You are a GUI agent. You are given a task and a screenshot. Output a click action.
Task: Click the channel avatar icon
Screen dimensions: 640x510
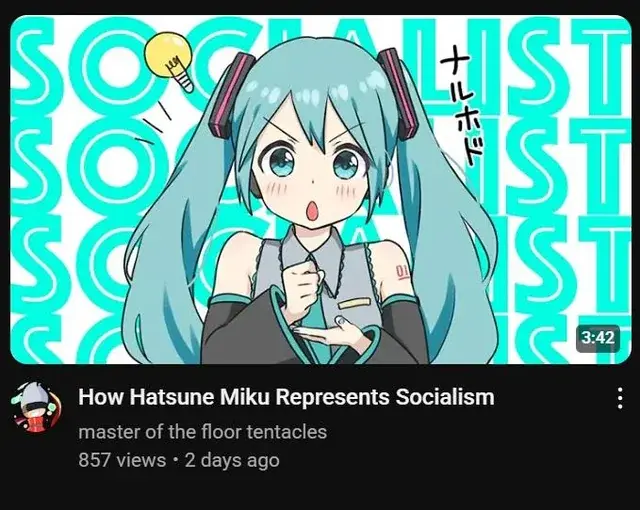point(36,406)
